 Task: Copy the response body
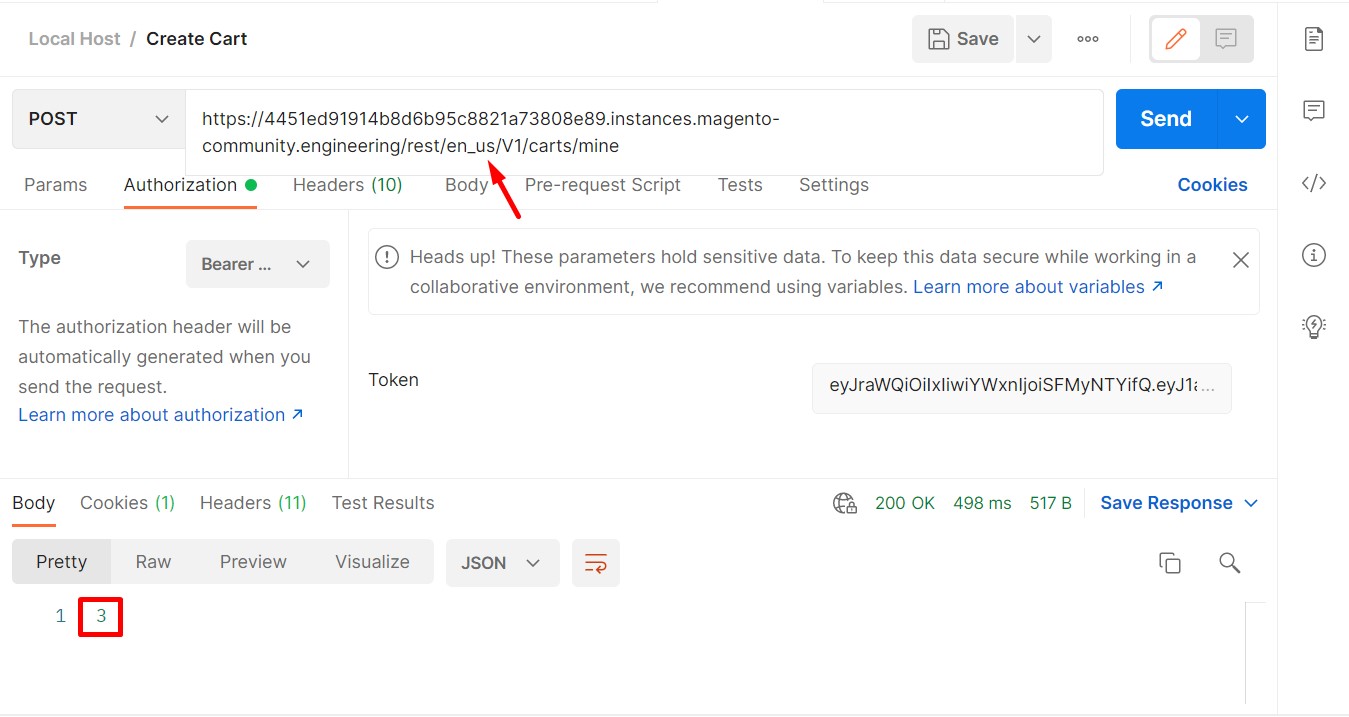point(1170,562)
